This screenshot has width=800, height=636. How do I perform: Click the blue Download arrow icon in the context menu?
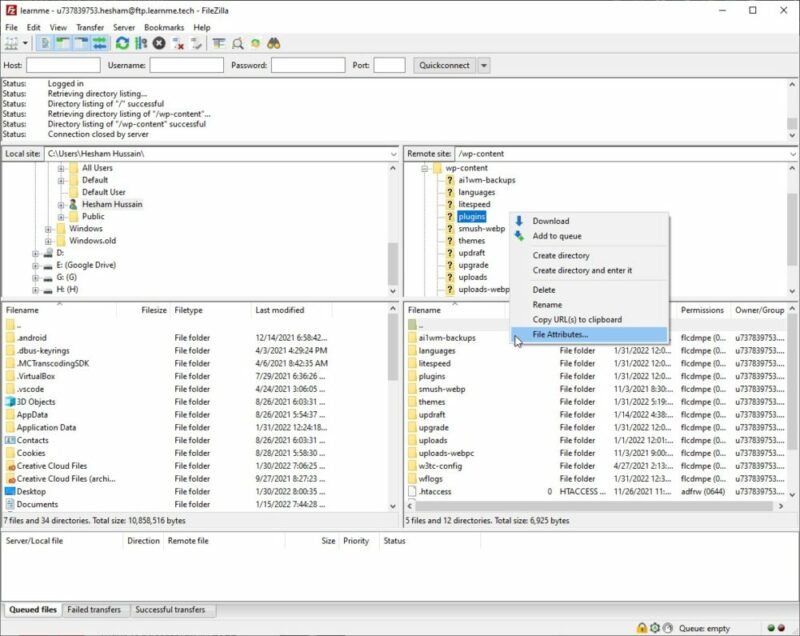point(519,221)
